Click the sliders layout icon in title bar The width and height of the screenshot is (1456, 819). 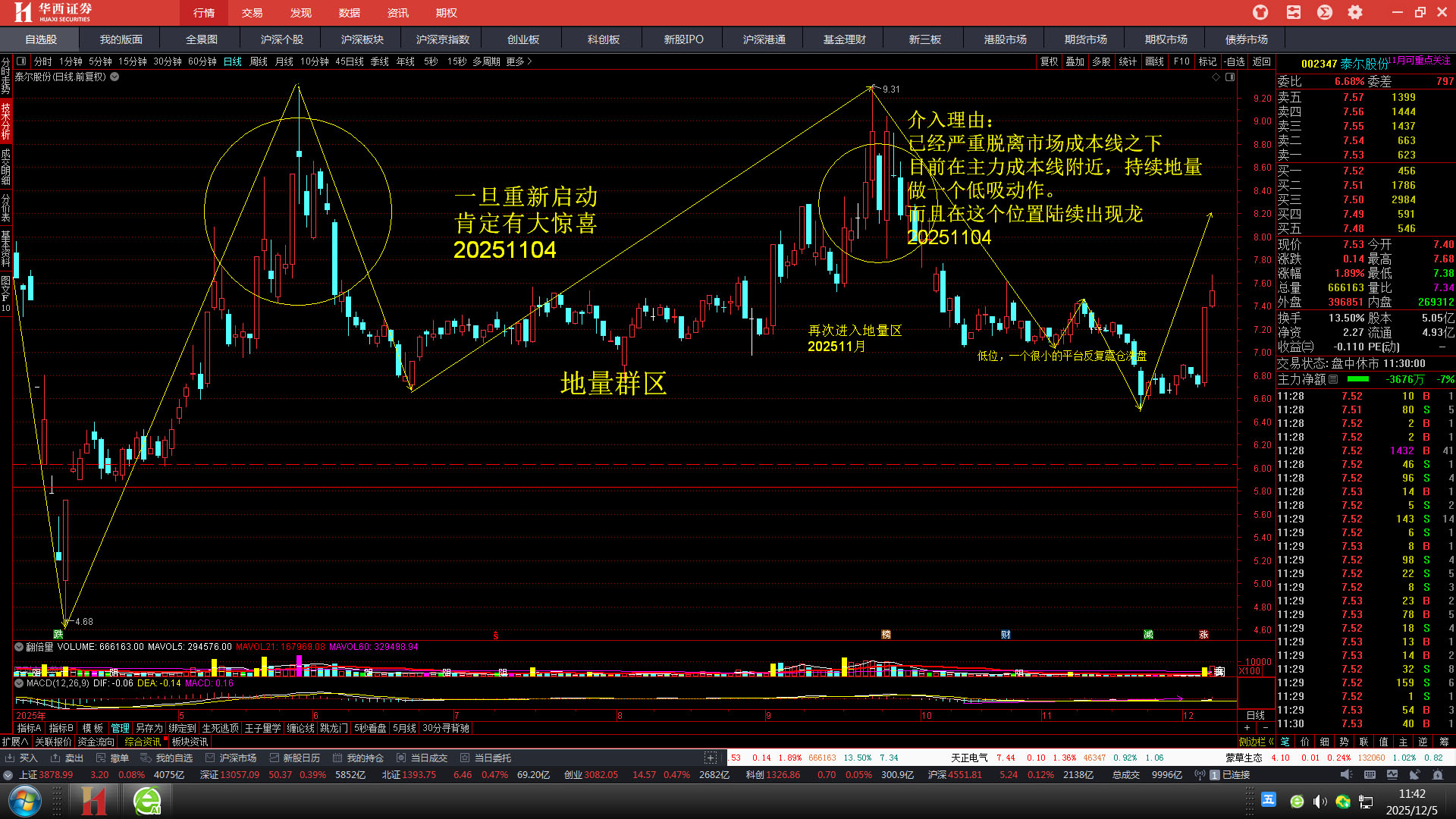tap(1294, 12)
